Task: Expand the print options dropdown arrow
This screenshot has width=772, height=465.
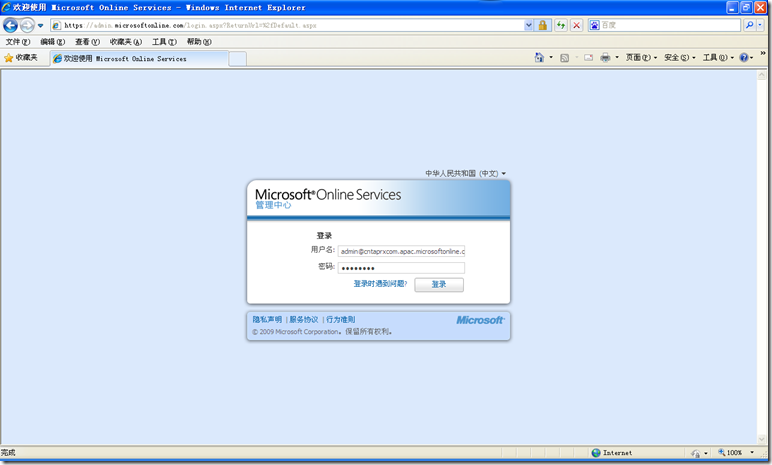Action: (x=617, y=58)
